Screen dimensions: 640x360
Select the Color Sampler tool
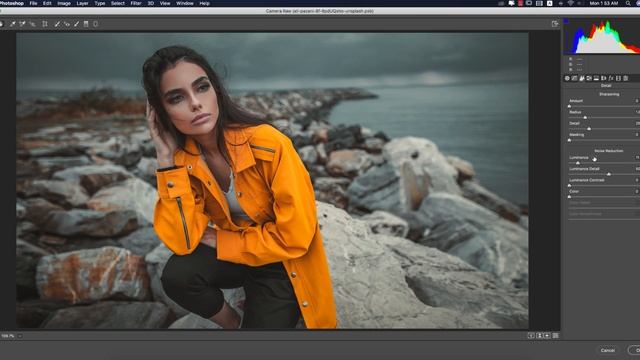[x=22, y=24]
